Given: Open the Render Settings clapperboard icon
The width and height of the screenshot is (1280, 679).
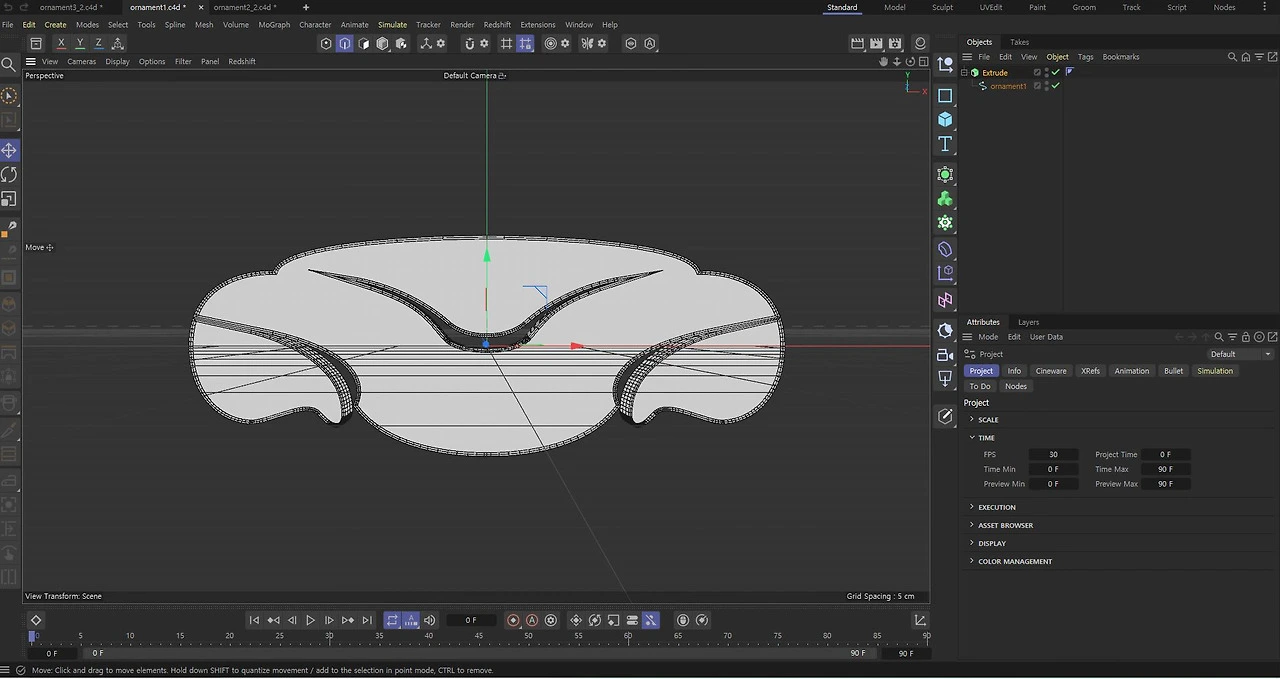Looking at the screenshot, I should (x=895, y=43).
